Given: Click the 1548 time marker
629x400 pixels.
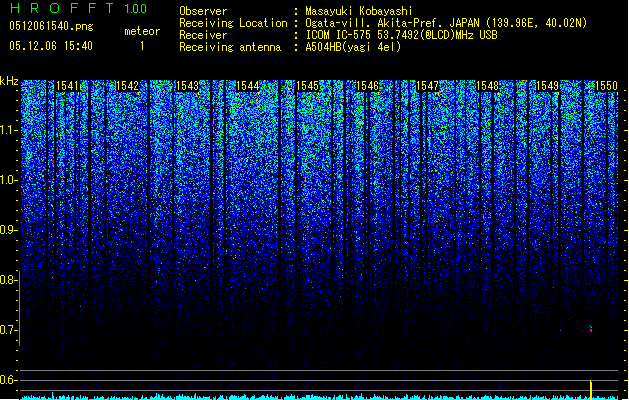Looking at the screenshot, I should point(487,86).
